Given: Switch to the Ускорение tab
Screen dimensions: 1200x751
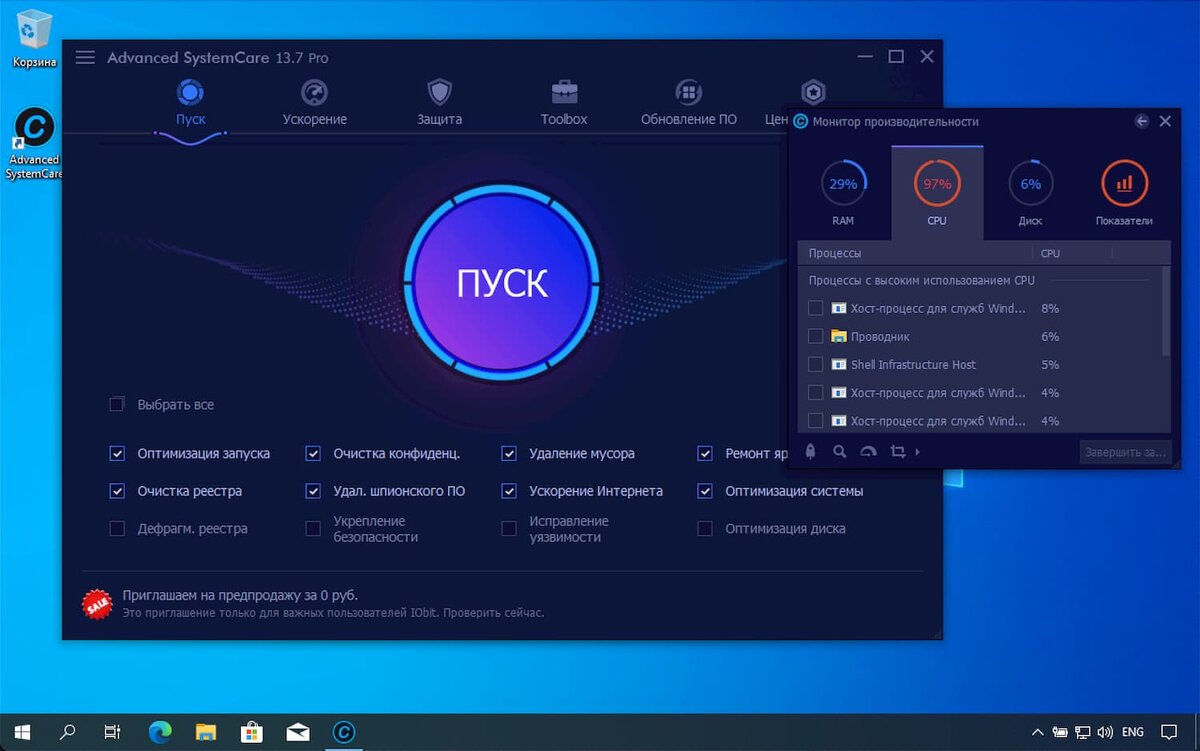Looking at the screenshot, I should click(x=314, y=105).
